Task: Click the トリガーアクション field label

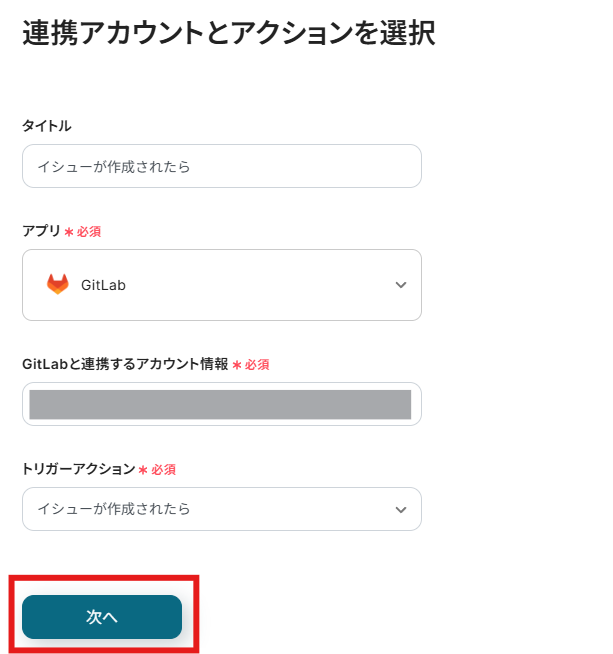Action: tap(78, 468)
